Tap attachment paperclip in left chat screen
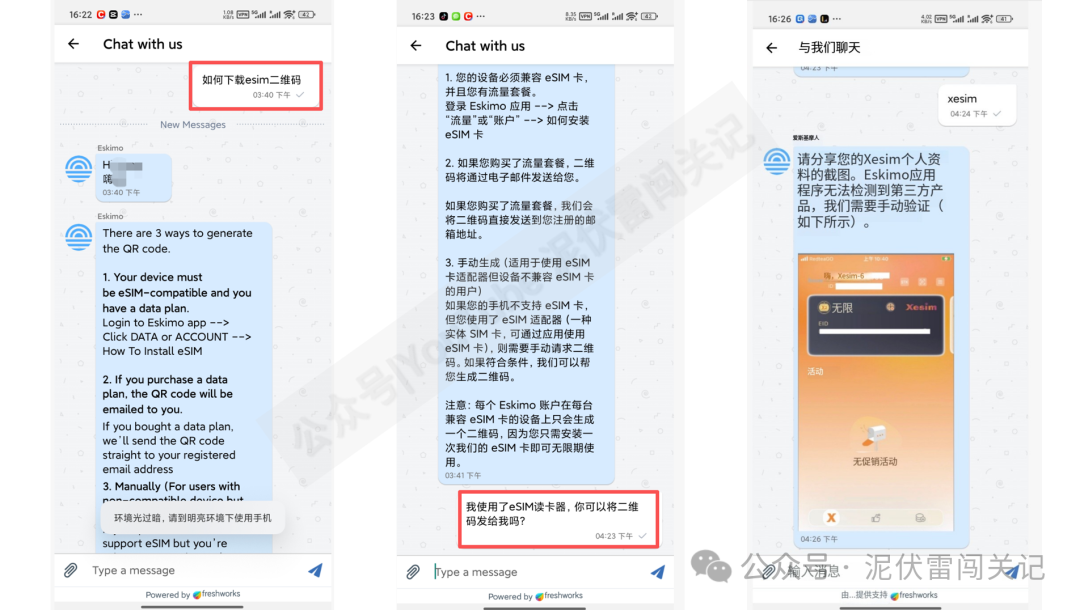The height and width of the screenshot is (610, 1080). (70, 570)
